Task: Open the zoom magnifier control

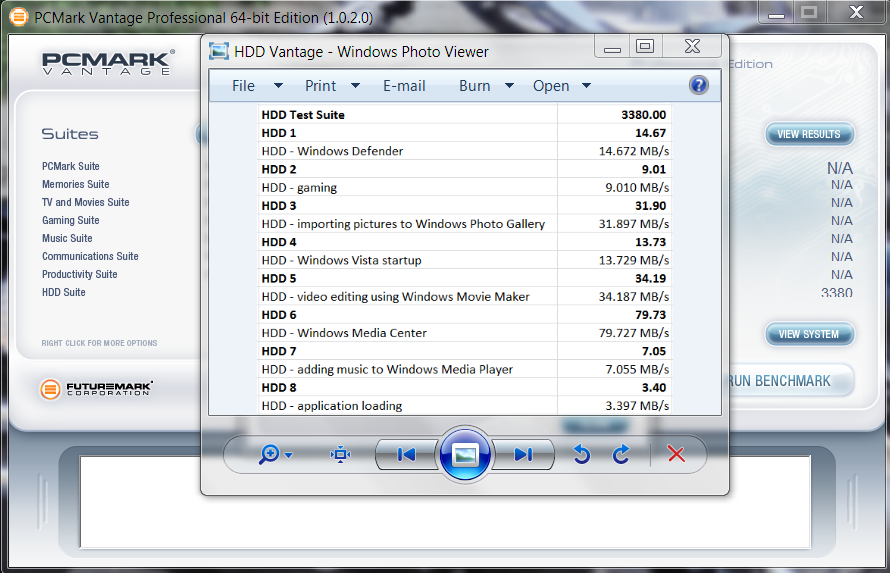Action: tap(273, 455)
